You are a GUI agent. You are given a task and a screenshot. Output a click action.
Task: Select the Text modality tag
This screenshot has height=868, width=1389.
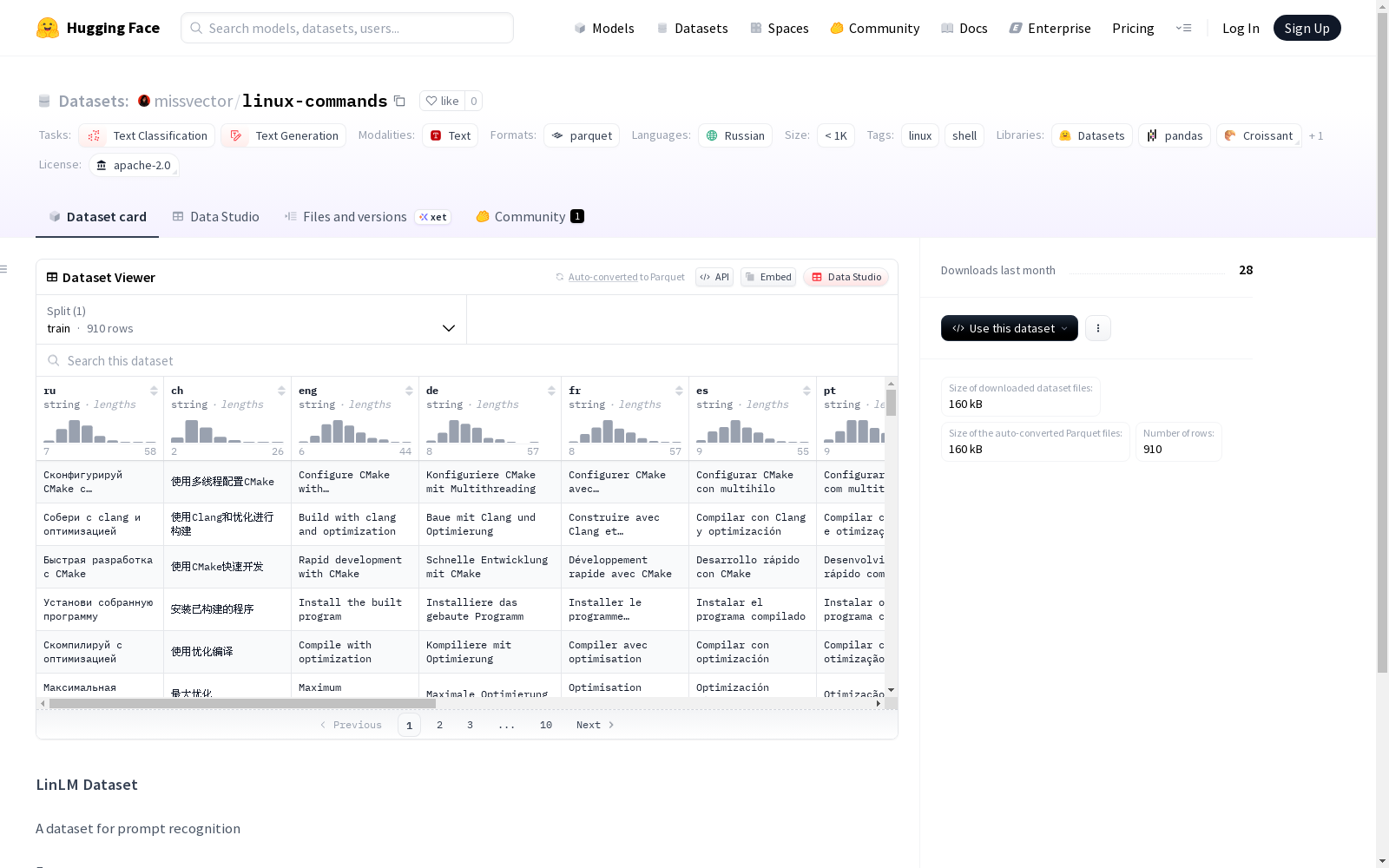tap(450, 135)
